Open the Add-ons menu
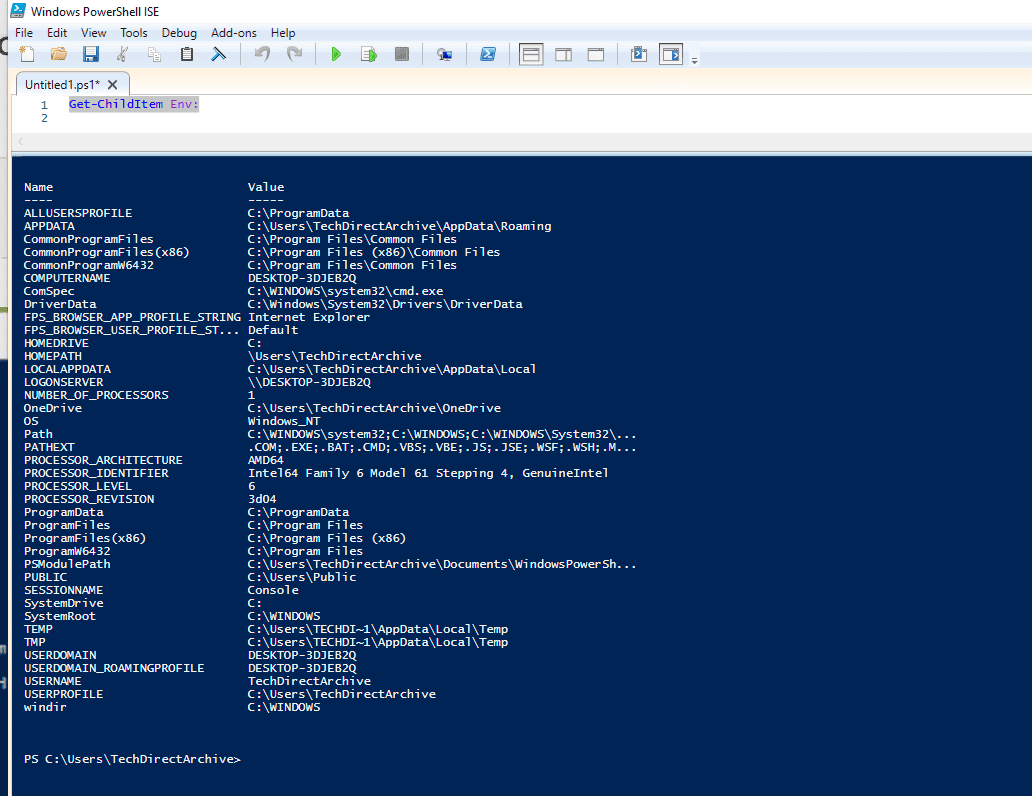Screen dimensions: 1032x796 point(234,33)
